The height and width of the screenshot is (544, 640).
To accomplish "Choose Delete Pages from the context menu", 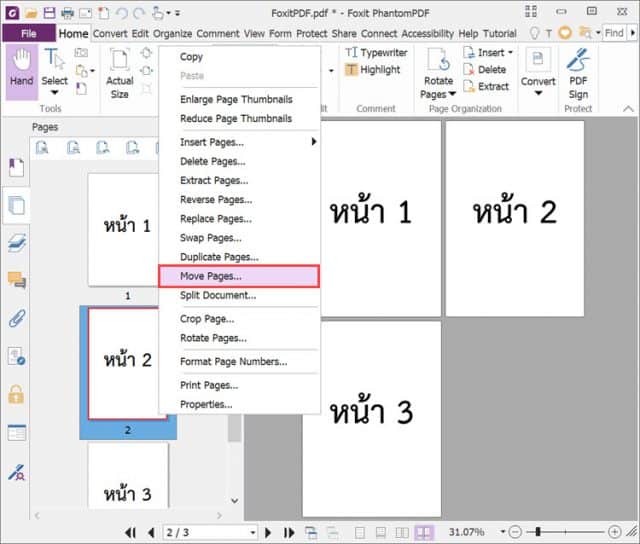I will [212, 162].
